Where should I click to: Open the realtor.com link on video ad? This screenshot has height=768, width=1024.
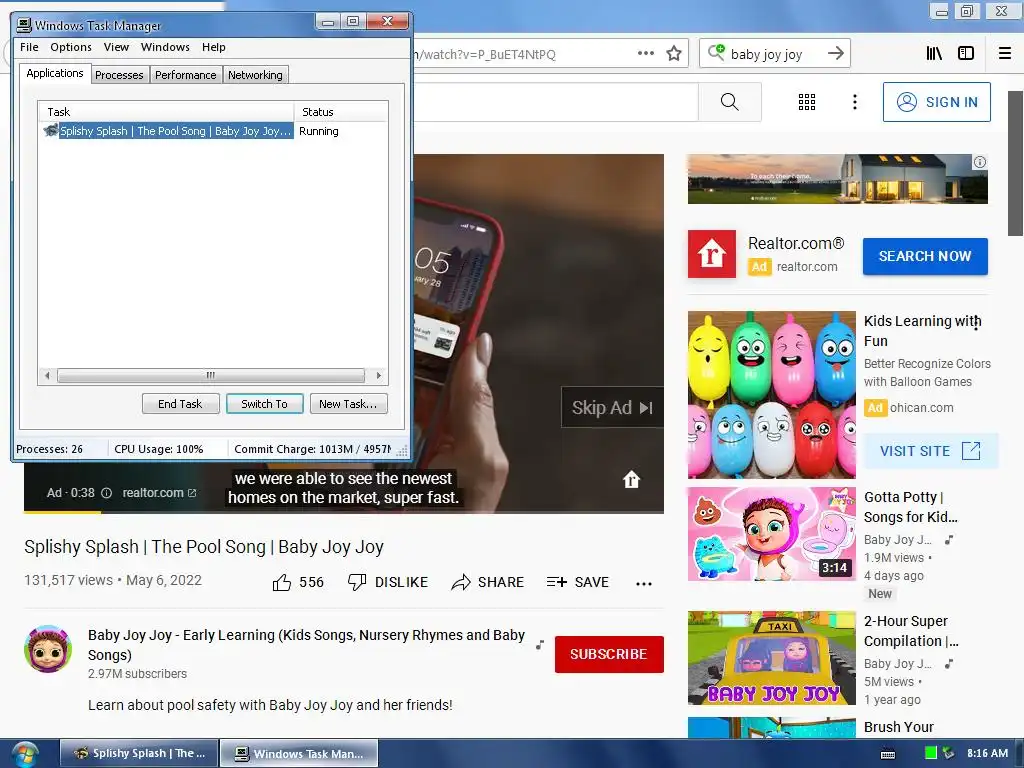tap(159, 493)
